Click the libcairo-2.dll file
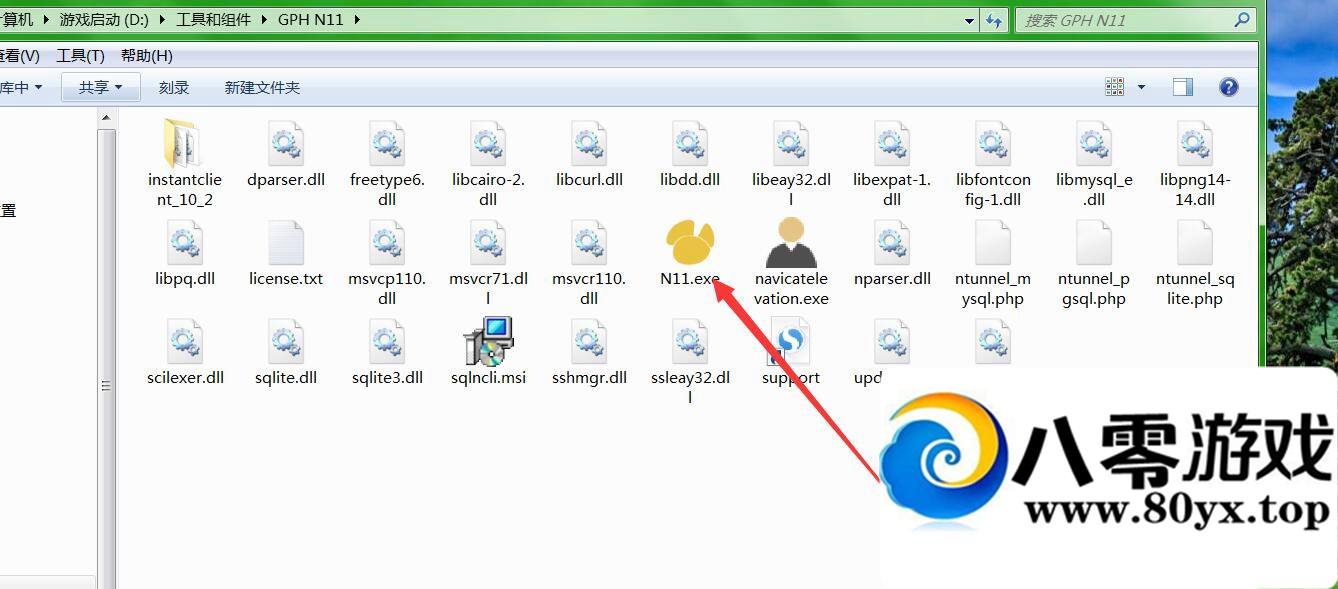The height and width of the screenshot is (589, 1338). click(488, 164)
